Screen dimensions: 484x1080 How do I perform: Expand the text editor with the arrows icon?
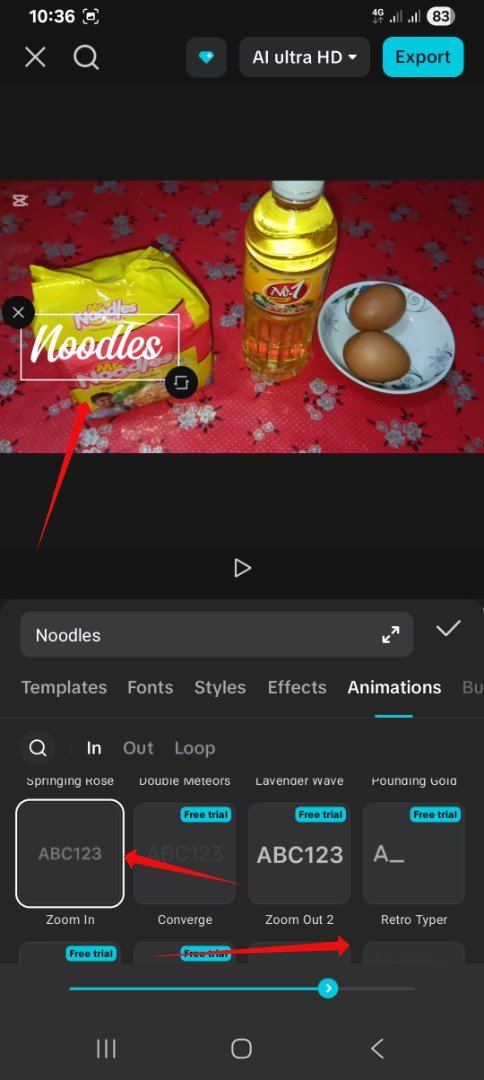pyautogui.click(x=390, y=635)
